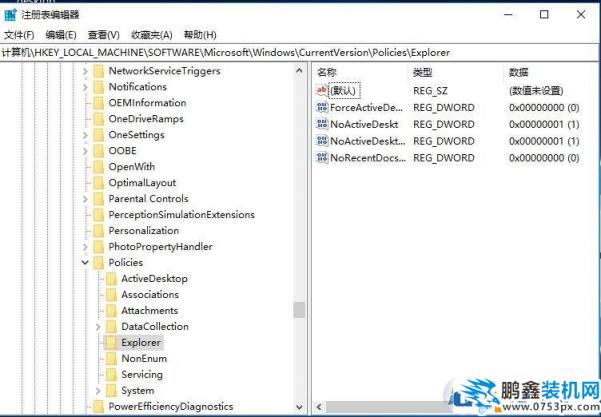
Task: Collapse the Policies tree node
Action: point(85,263)
